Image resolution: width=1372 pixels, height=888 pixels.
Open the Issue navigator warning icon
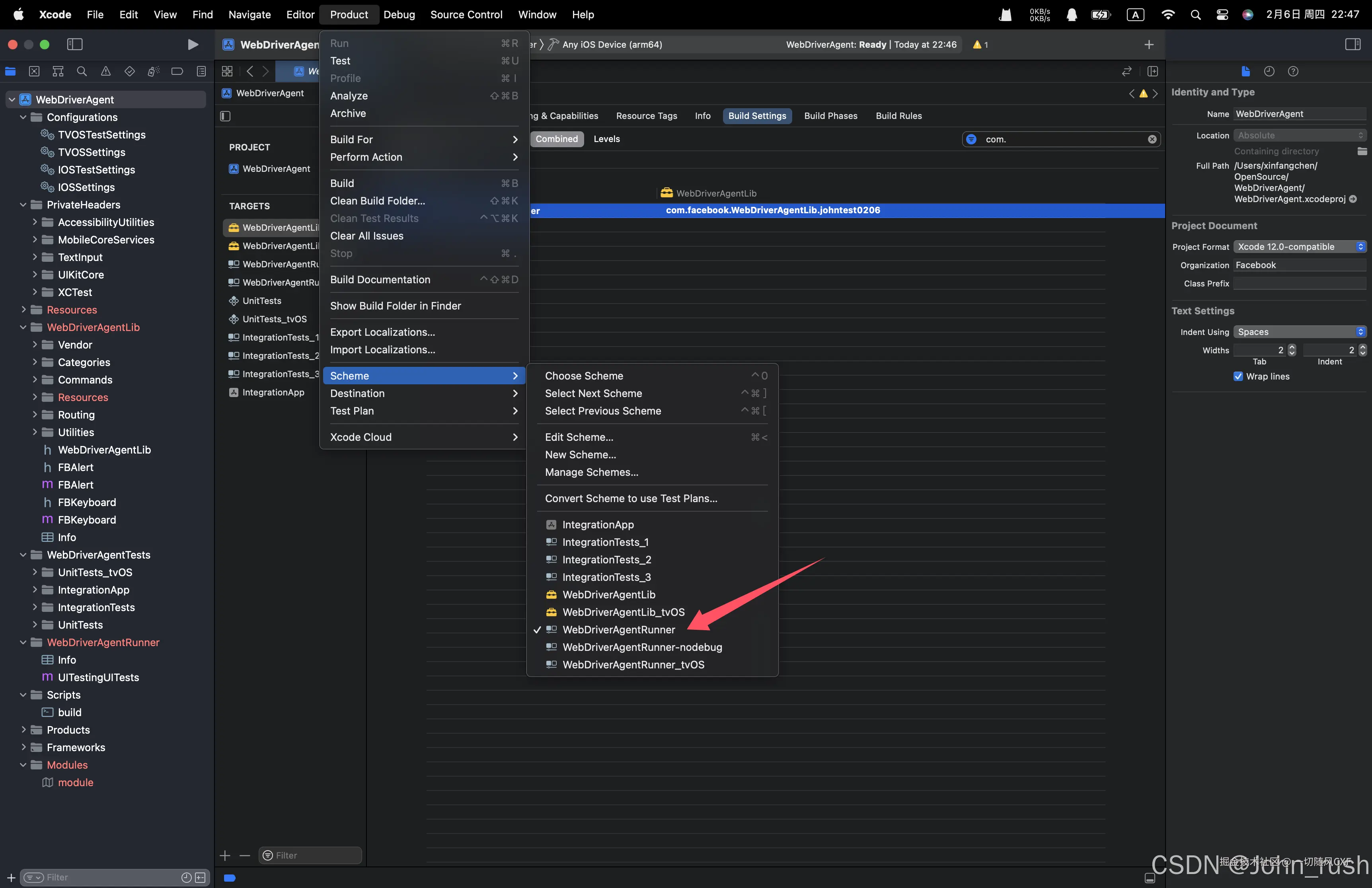tap(105, 72)
